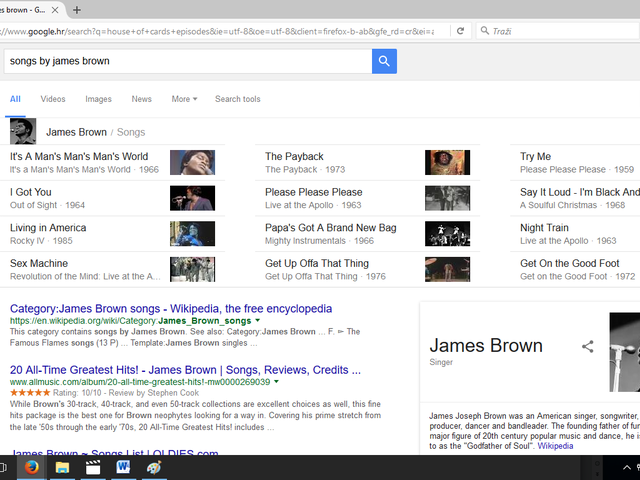The height and width of the screenshot is (480, 640).
Task: Expand the More search filter dropdown
Action: click(x=184, y=99)
